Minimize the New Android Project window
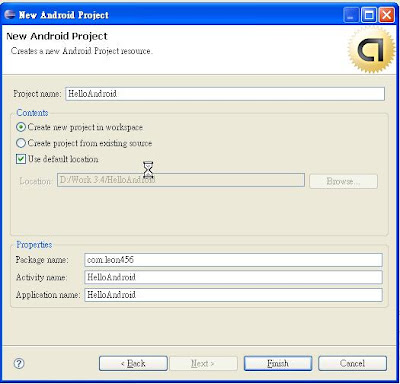The image size is (400, 384). (x=351, y=15)
